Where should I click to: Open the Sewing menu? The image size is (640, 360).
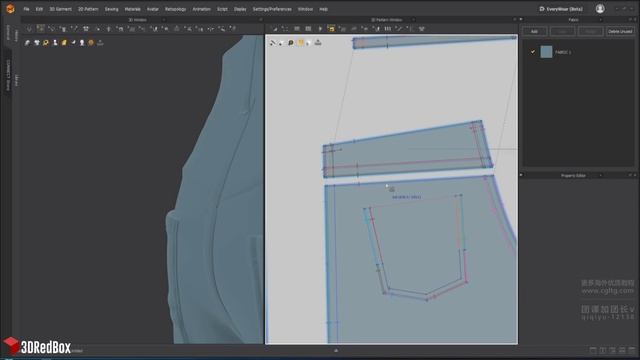click(111, 9)
